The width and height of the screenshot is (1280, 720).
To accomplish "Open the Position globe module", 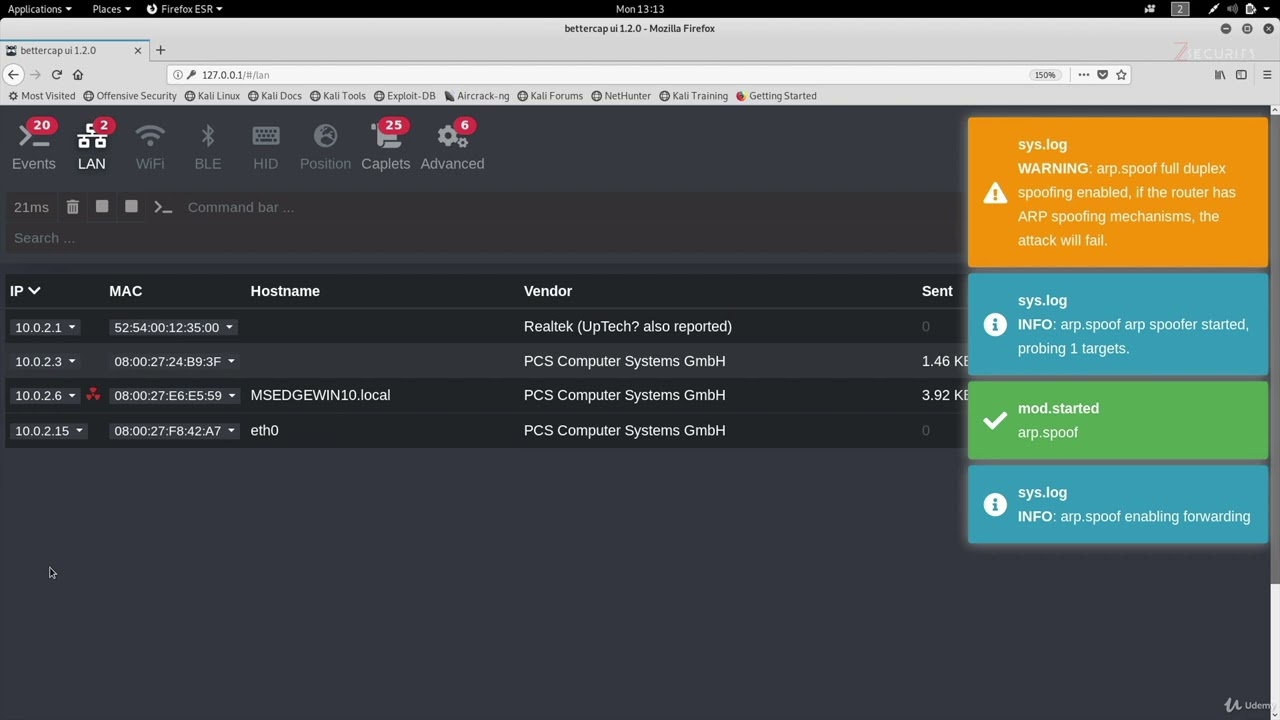I will [325, 146].
